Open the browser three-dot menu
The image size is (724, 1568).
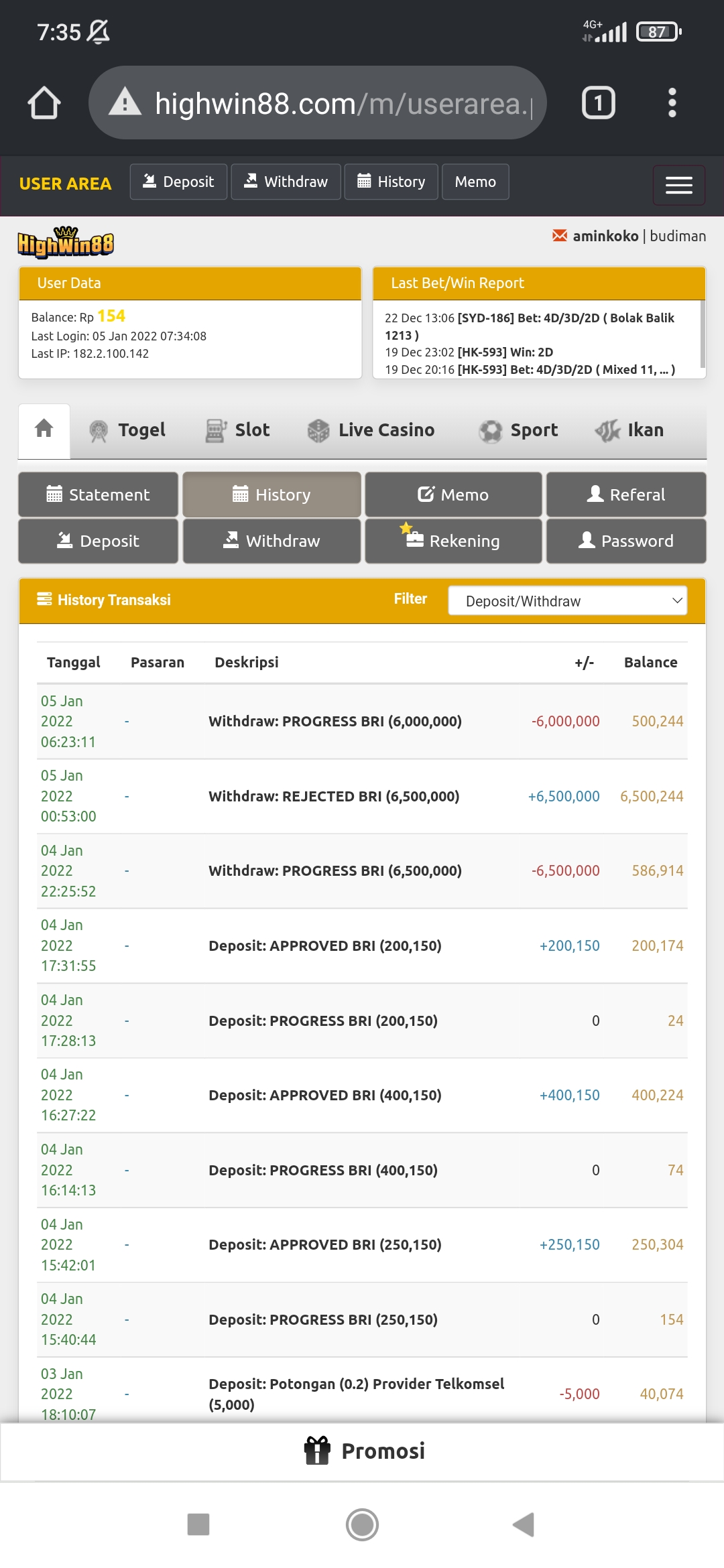click(672, 103)
